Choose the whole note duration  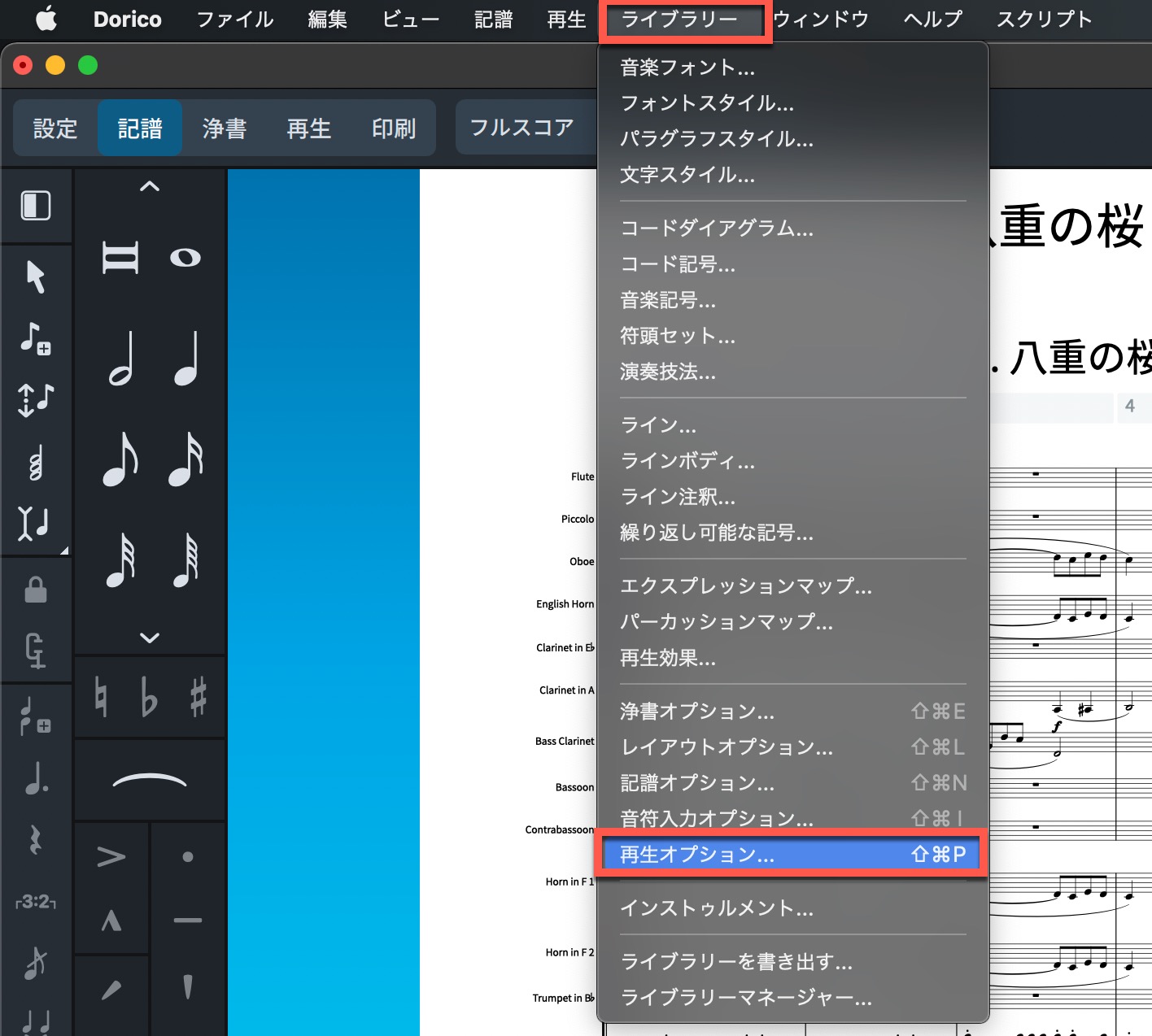click(x=185, y=258)
